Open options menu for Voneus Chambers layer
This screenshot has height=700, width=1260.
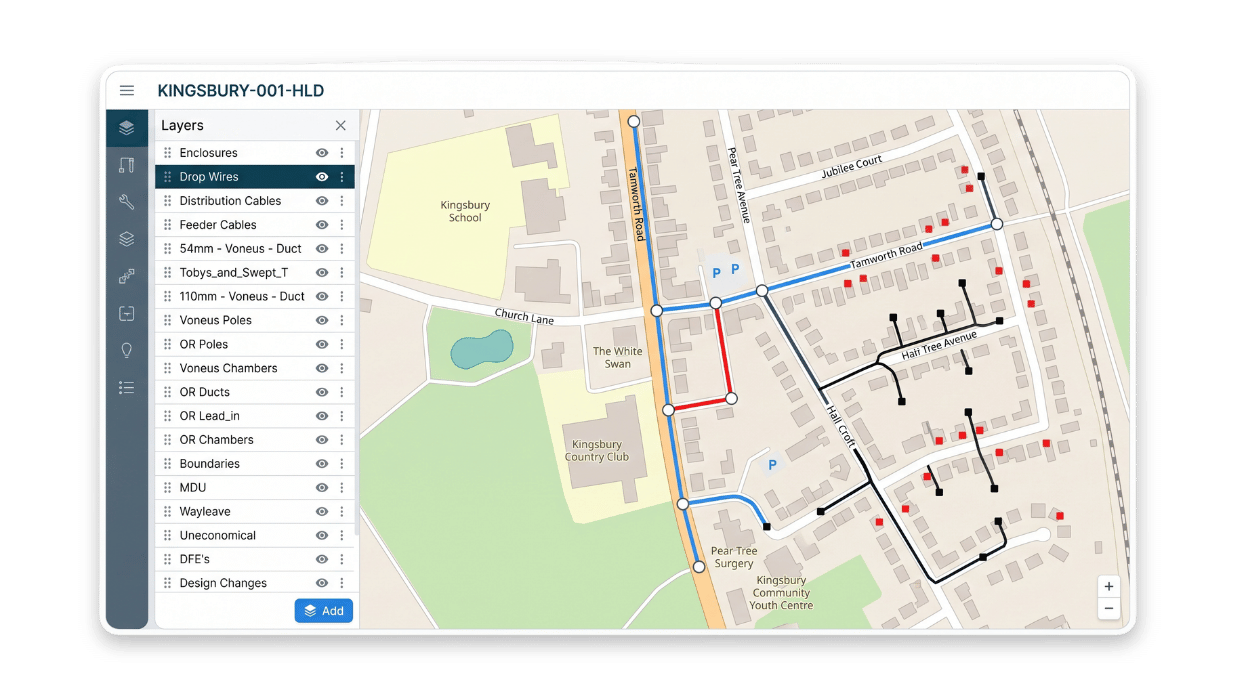click(342, 368)
